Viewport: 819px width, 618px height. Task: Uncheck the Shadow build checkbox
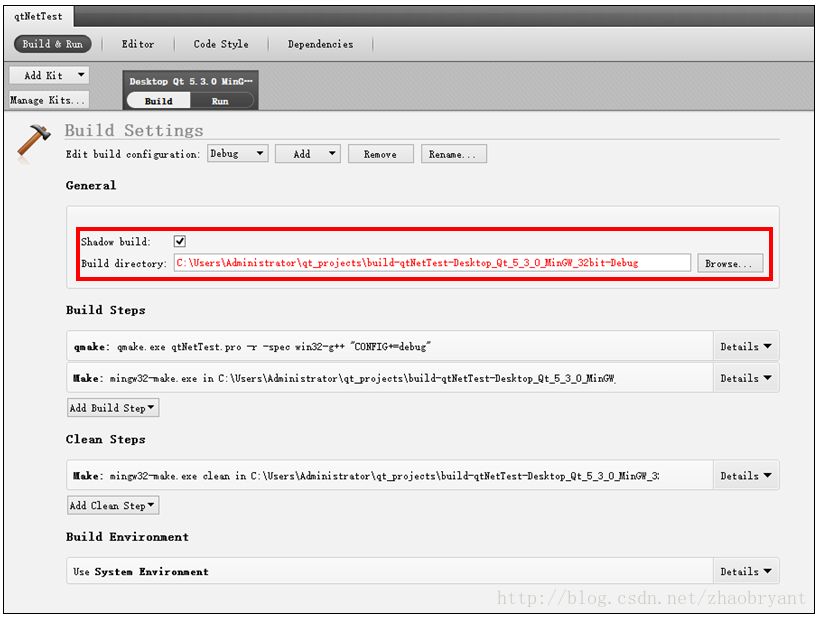(180, 241)
